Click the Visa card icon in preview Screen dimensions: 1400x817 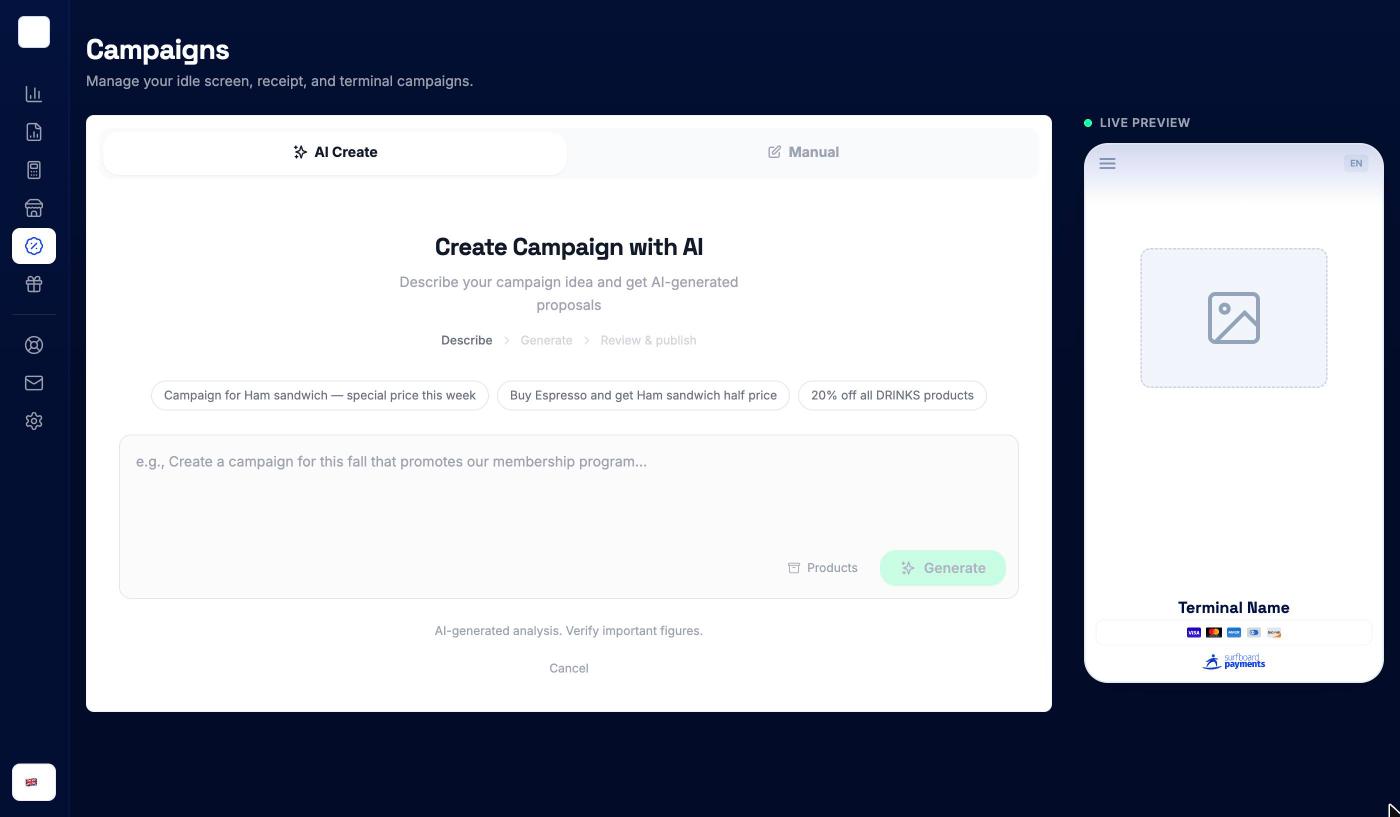pos(1194,632)
